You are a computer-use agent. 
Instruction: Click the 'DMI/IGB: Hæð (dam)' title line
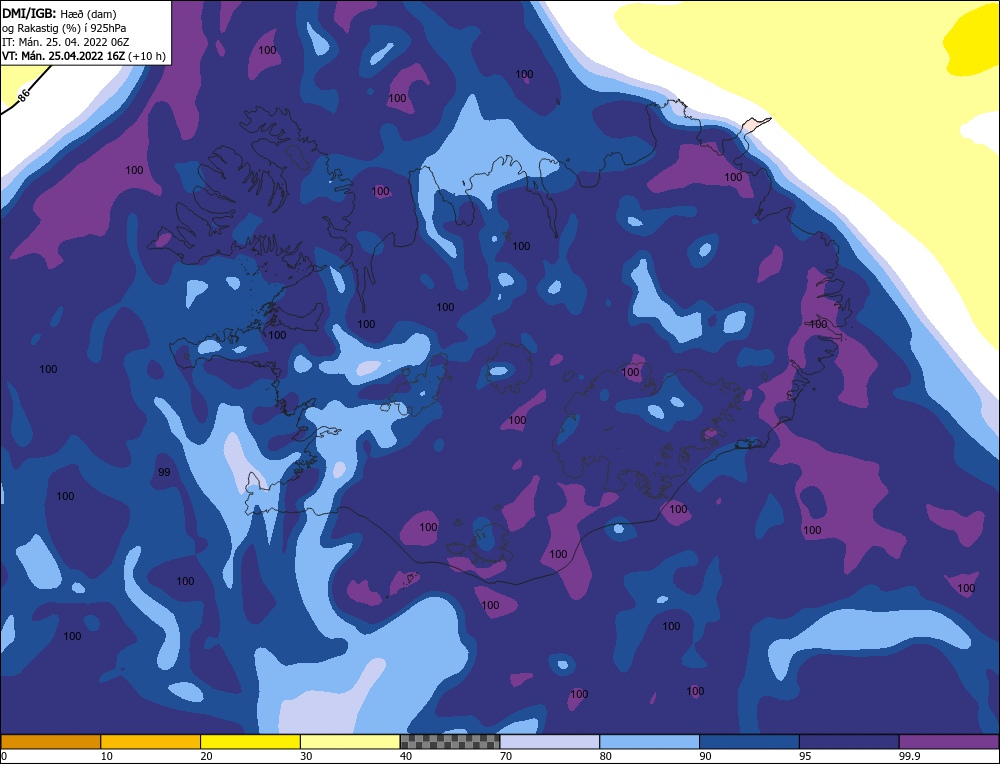[59, 13]
